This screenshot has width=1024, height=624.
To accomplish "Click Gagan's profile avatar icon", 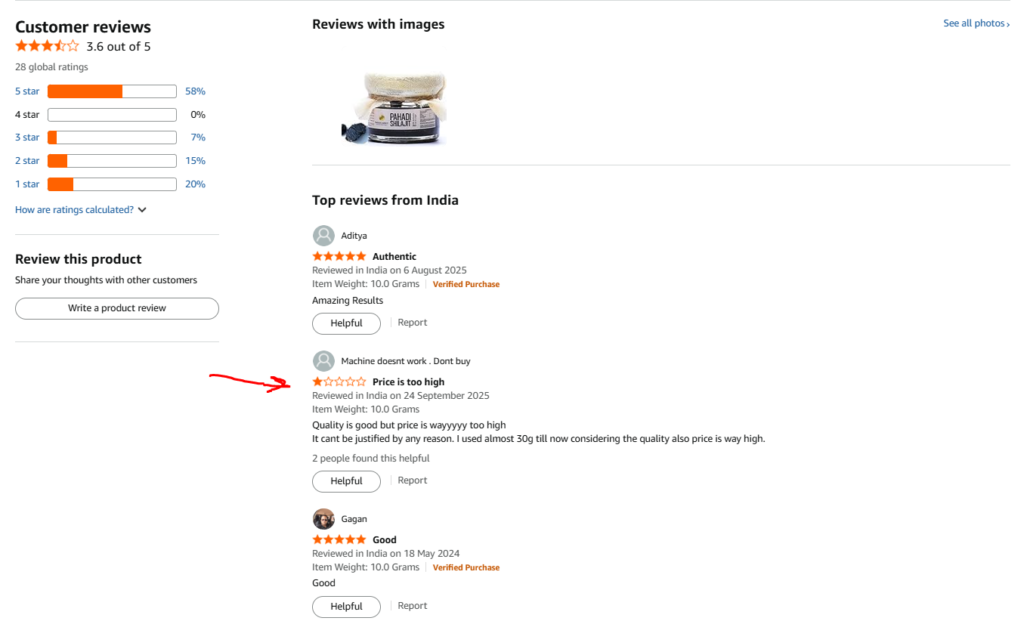I will tap(324, 518).
